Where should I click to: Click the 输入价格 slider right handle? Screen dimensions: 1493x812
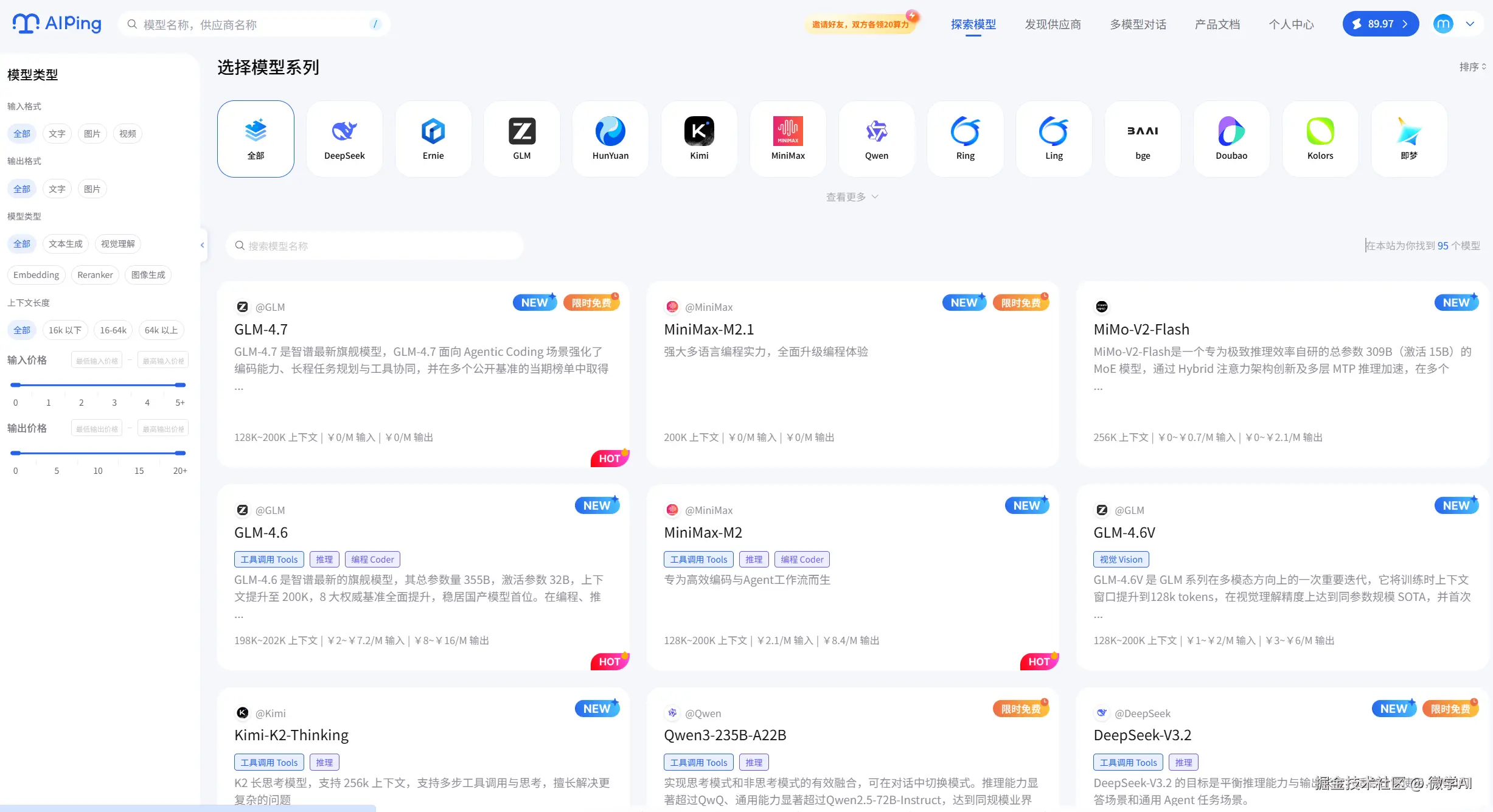coord(180,385)
